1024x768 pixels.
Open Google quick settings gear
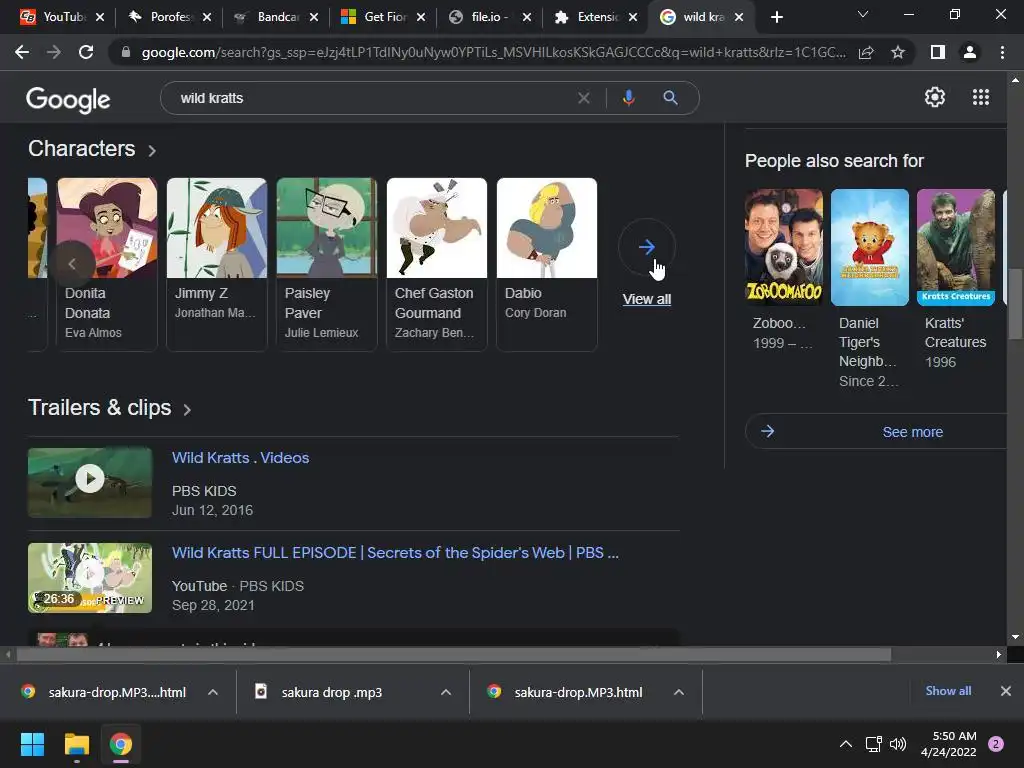935,97
